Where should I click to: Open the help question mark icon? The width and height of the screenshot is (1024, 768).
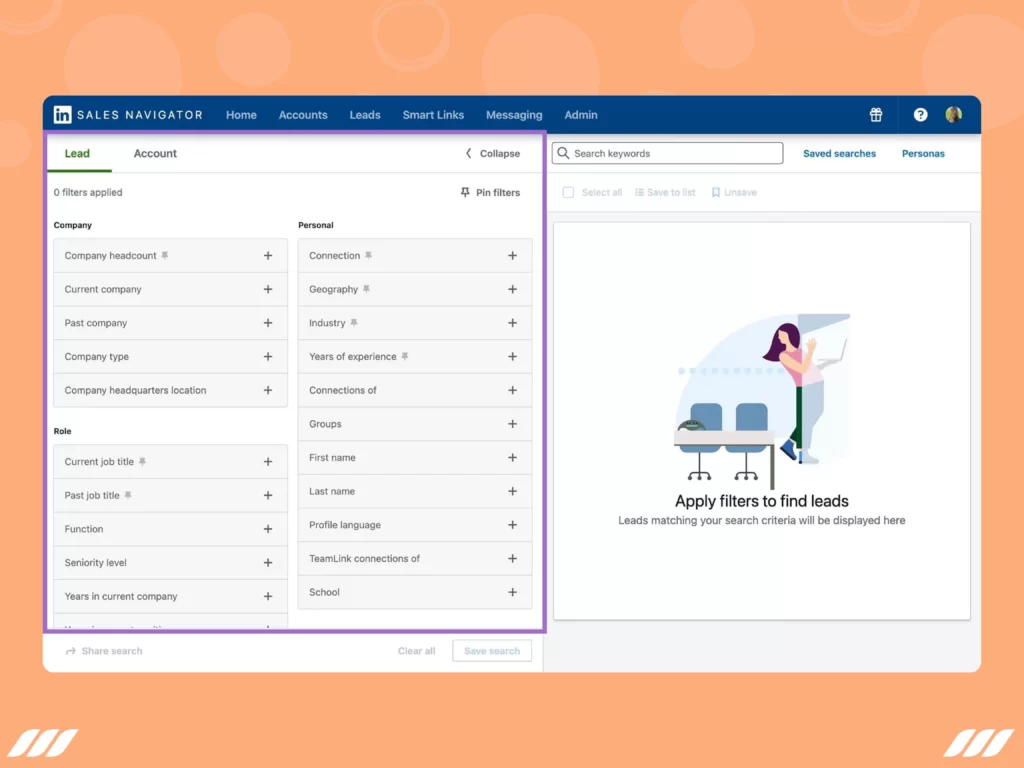tap(920, 115)
